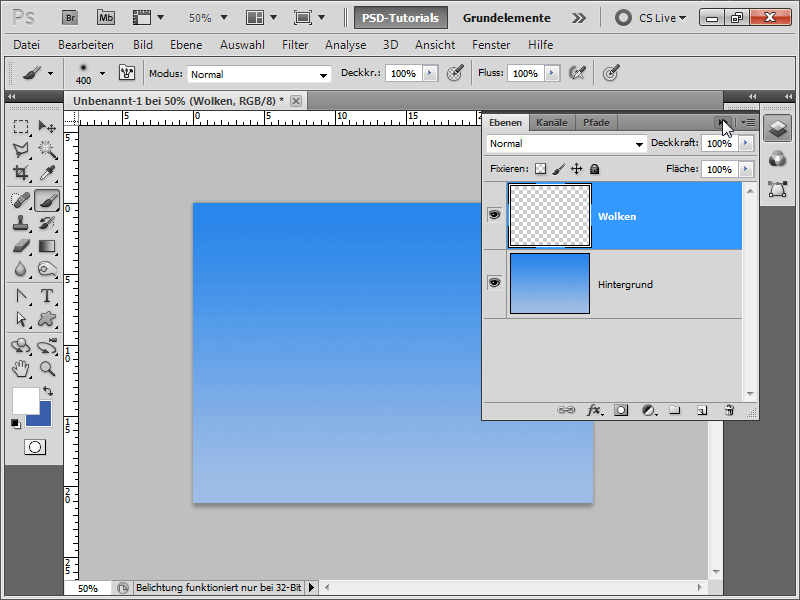Image resolution: width=800 pixels, height=600 pixels.
Task: Select the History Brush tool
Action: 47,223
